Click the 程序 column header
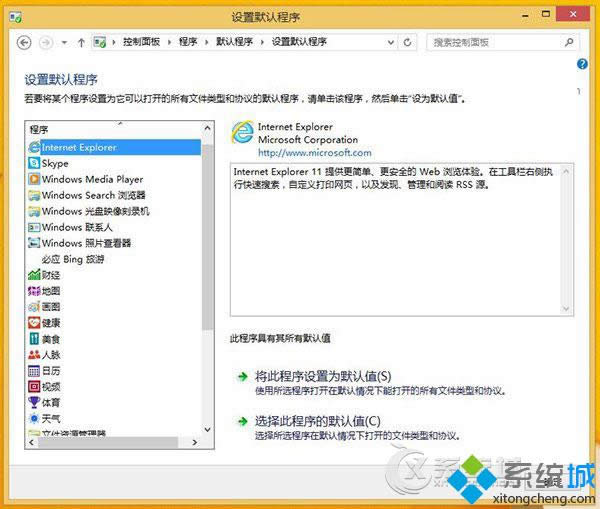This screenshot has height=509, width=600. [x=113, y=129]
